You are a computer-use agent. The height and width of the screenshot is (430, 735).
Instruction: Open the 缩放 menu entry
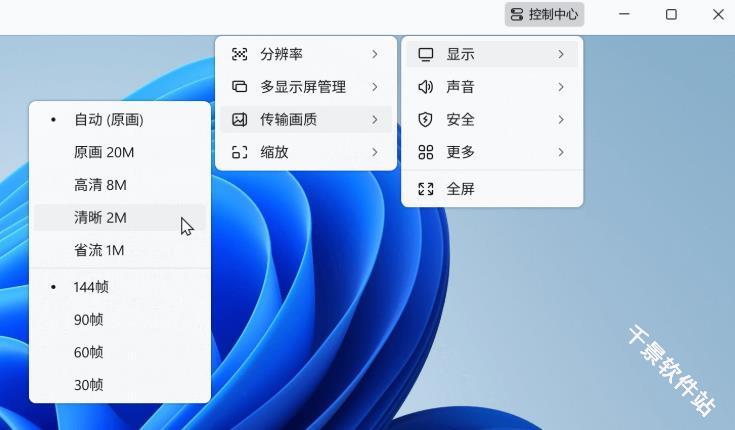tap(306, 152)
